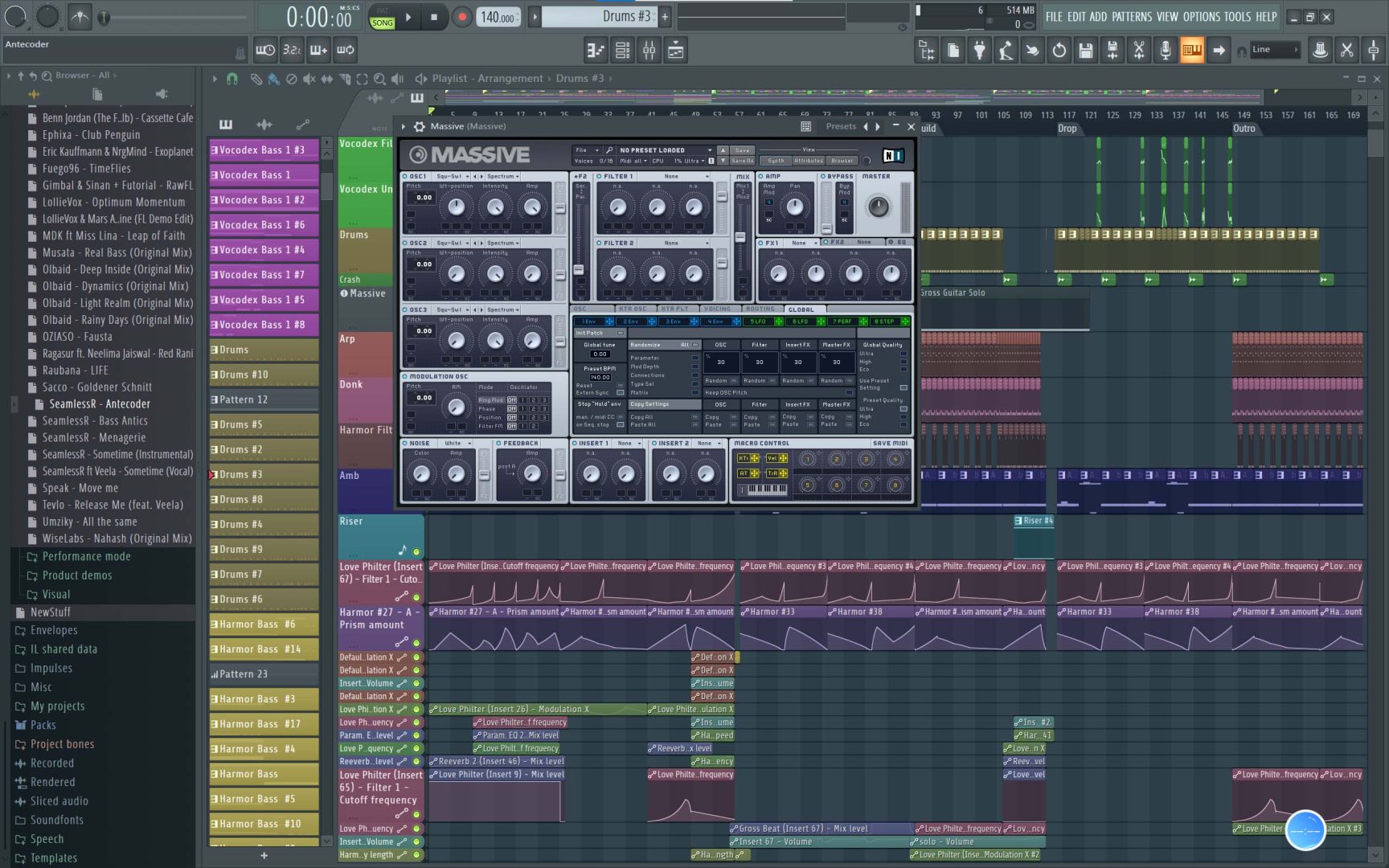This screenshot has height=868, width=1389.
Task: Open OSC1 Spectrum mode dropdown
Action: click(x=502, y=176)
